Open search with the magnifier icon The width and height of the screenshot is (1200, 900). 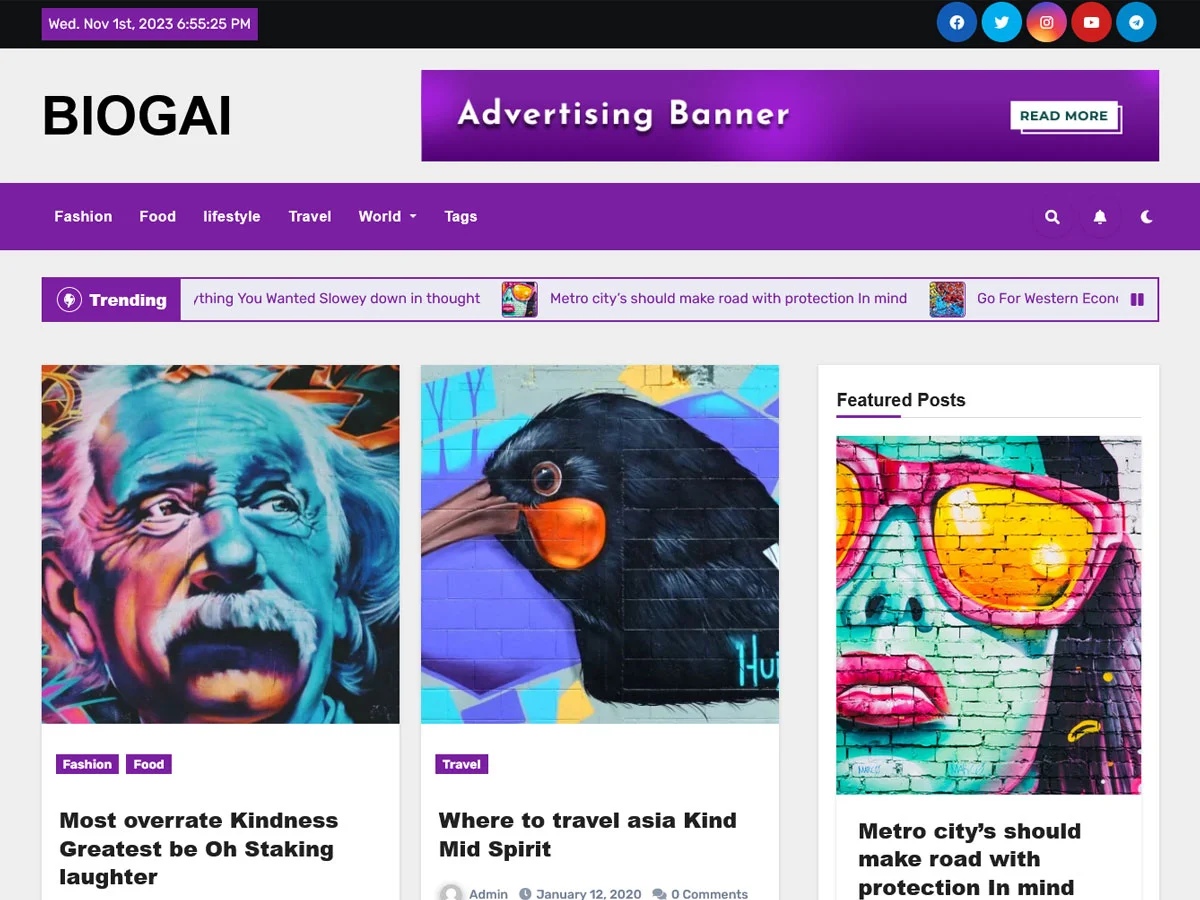[1052, 217]
